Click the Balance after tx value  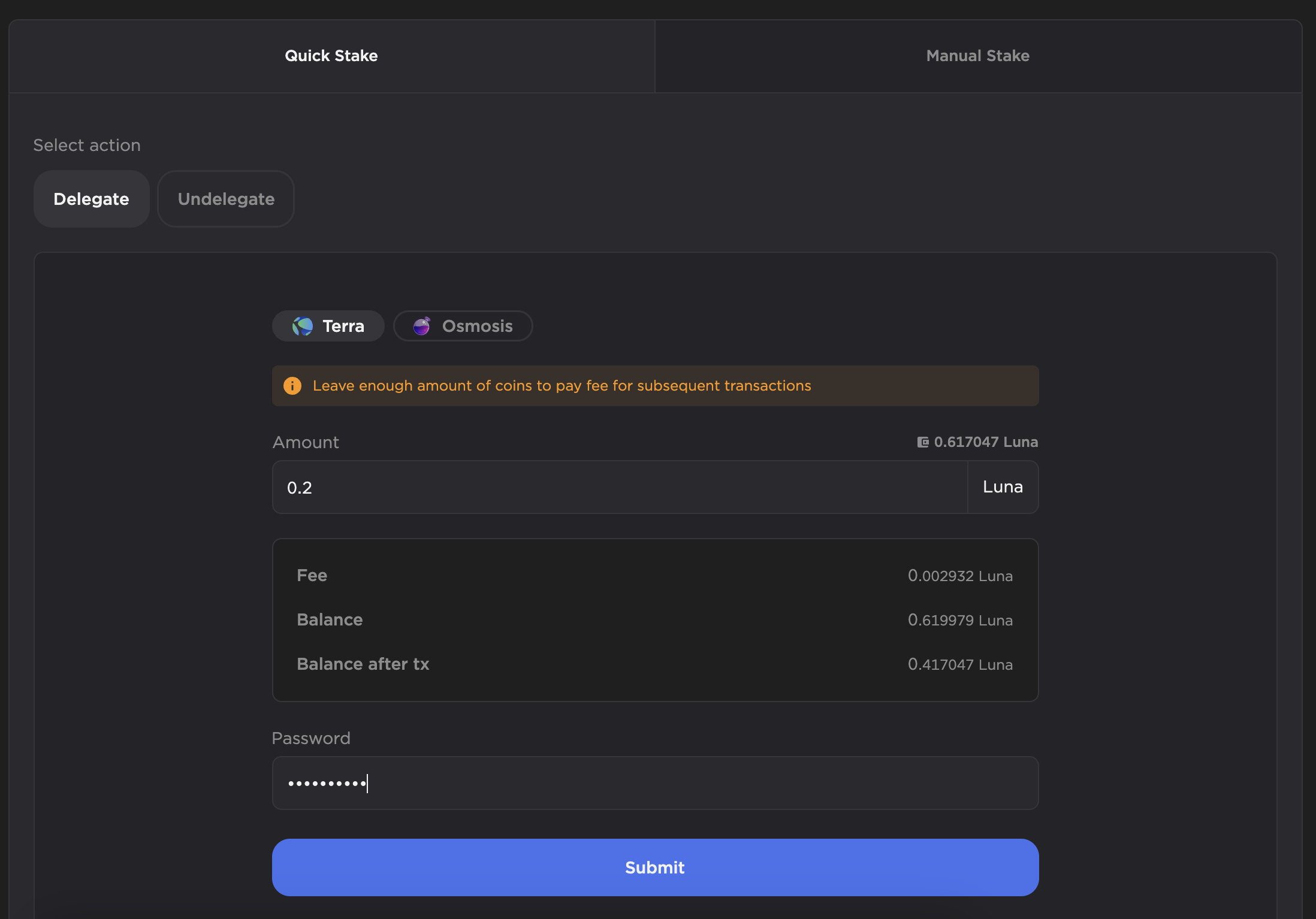click(x=960, y=664)
